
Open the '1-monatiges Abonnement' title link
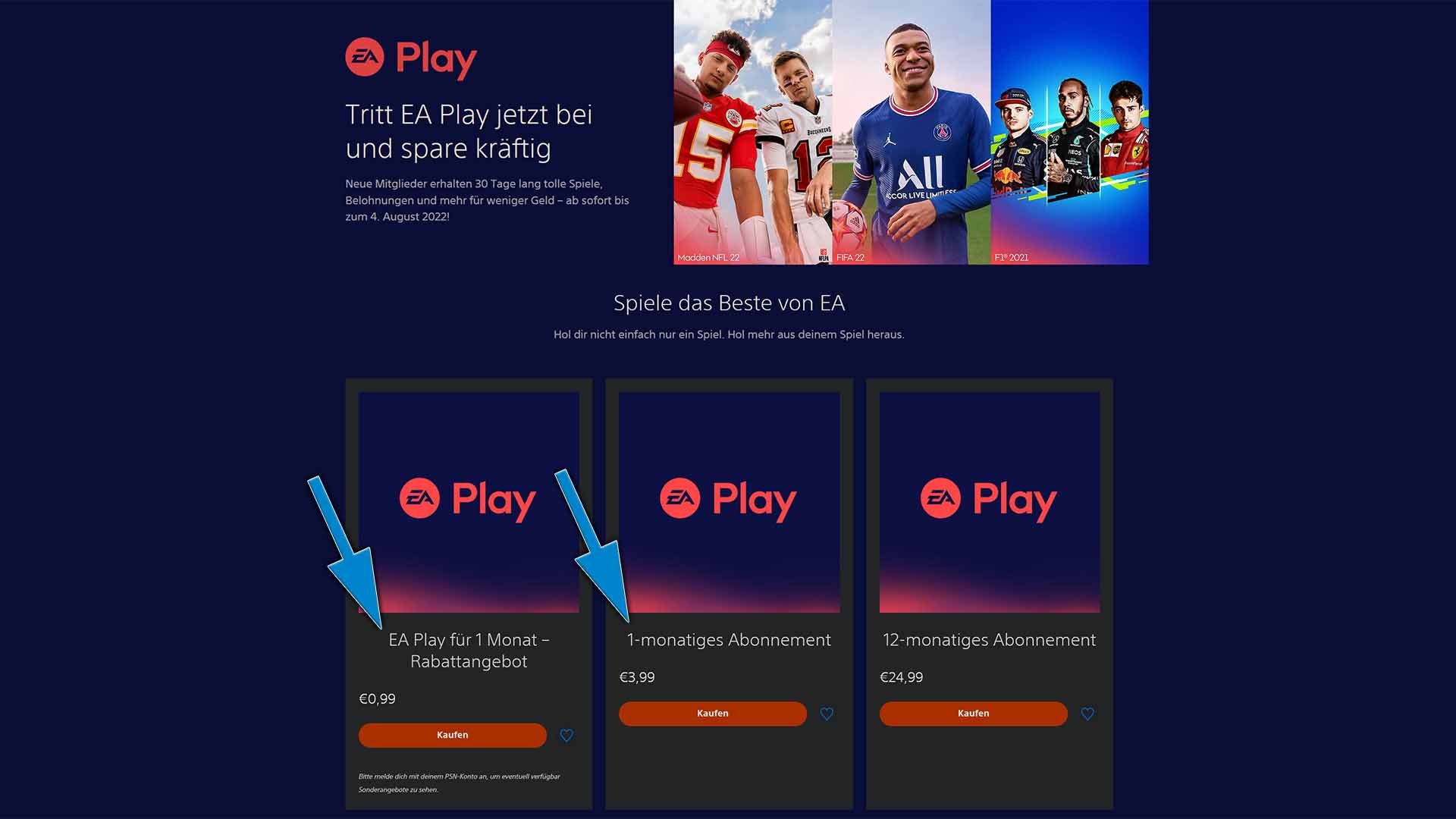point(729,640)
